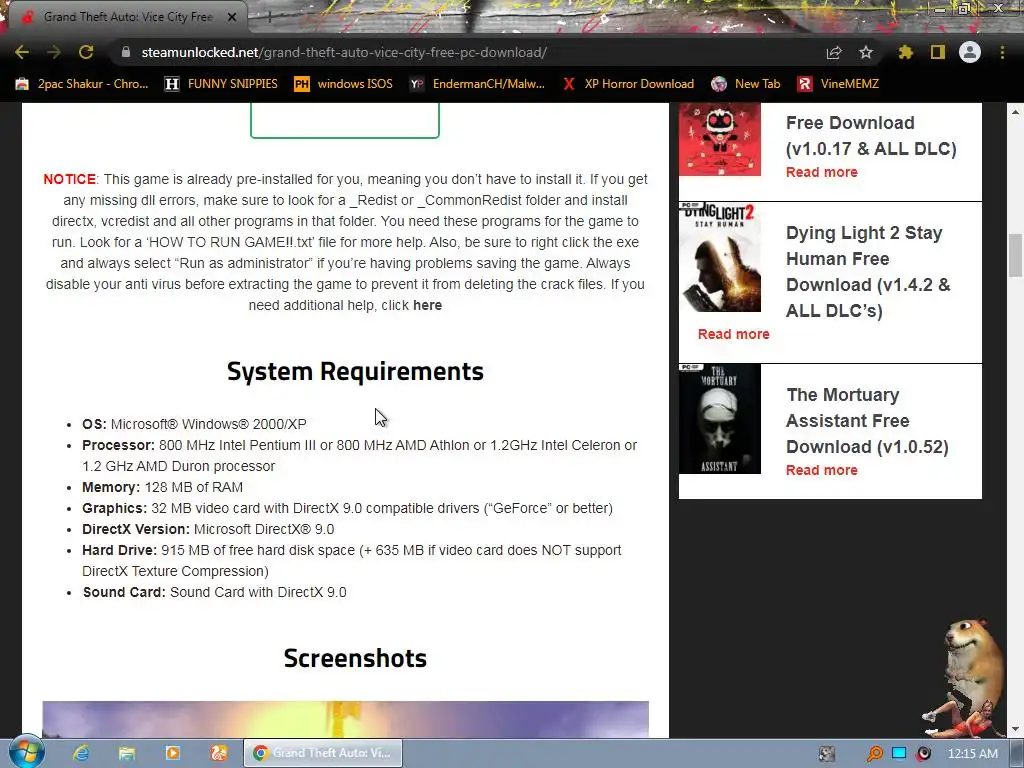Open the Extensions puzzle icon
The width and height of the screenshot is (1024, 768).
point(905,52)
